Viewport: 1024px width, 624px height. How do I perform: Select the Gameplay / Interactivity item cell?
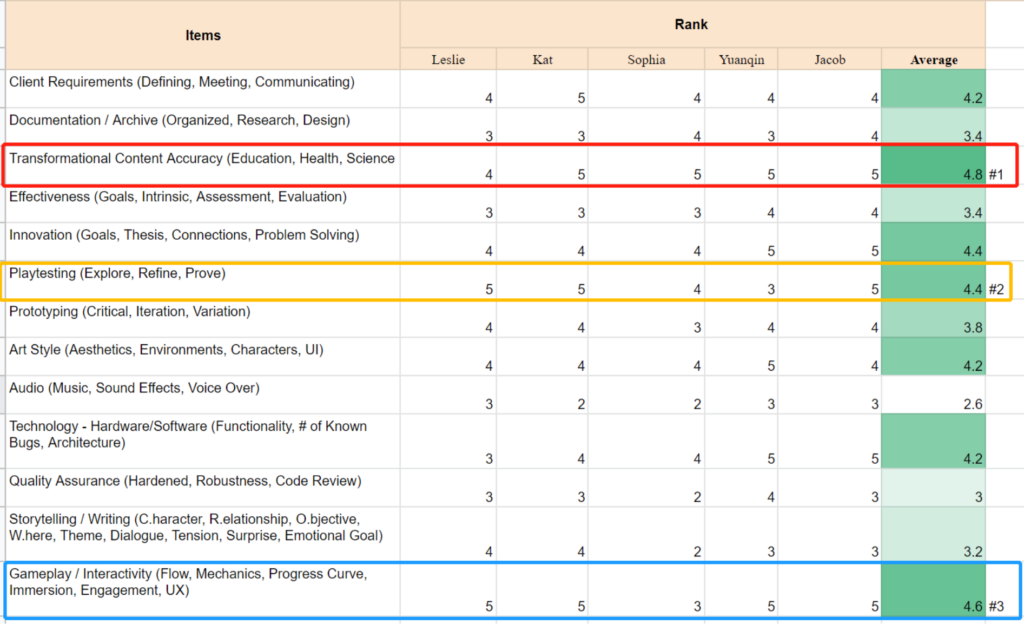202,589
